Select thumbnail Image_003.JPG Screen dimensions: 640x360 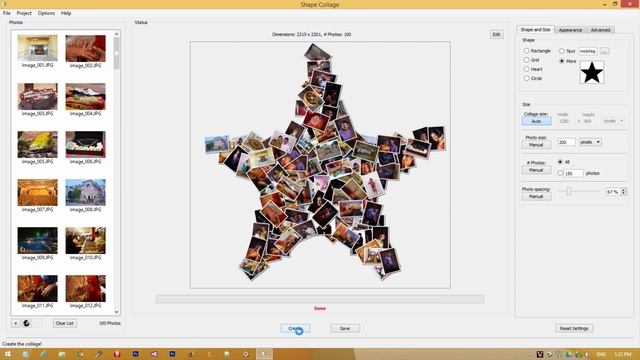(x=37, y=99)
